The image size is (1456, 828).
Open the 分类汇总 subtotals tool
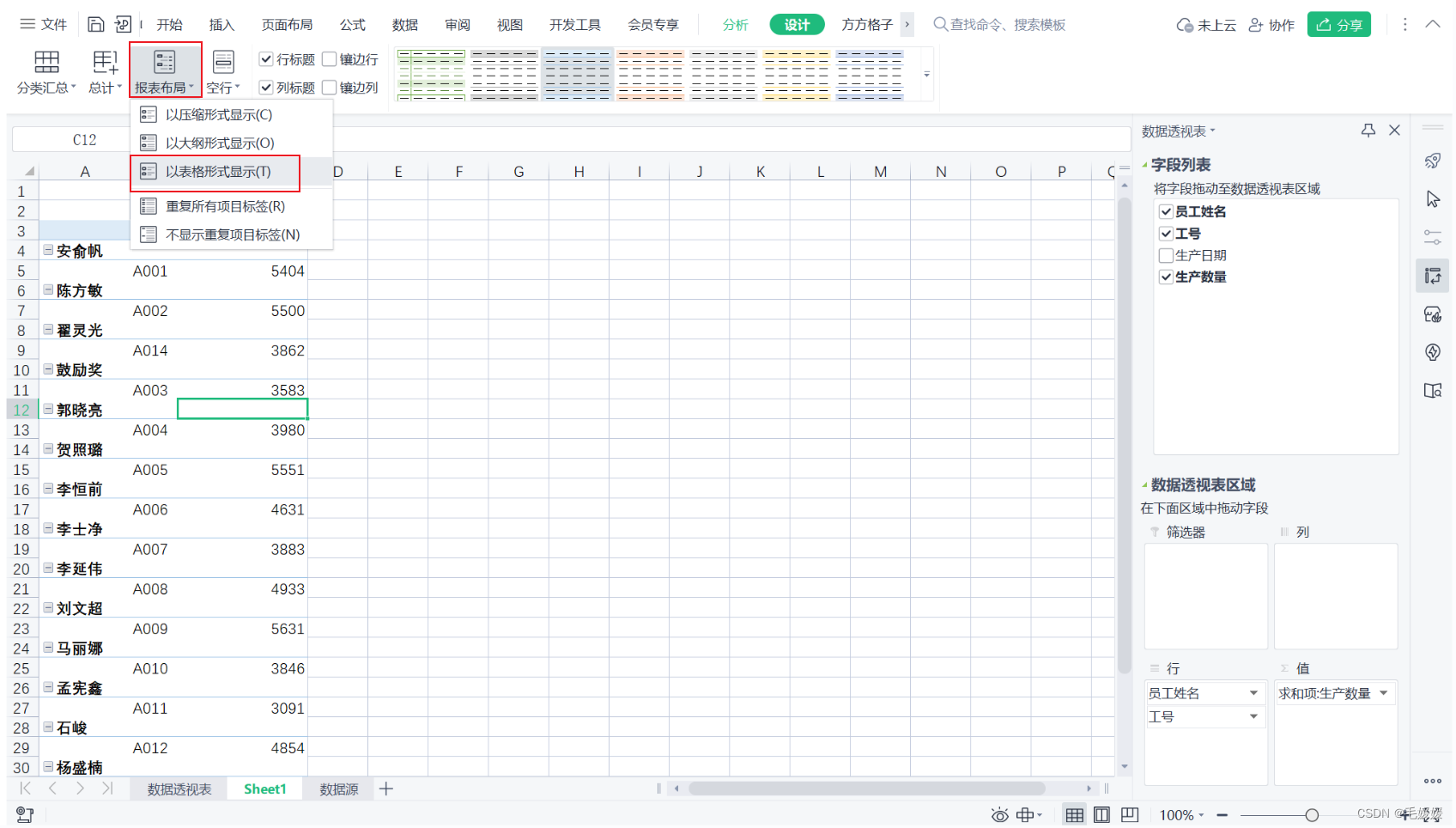(x=46, y=71)
